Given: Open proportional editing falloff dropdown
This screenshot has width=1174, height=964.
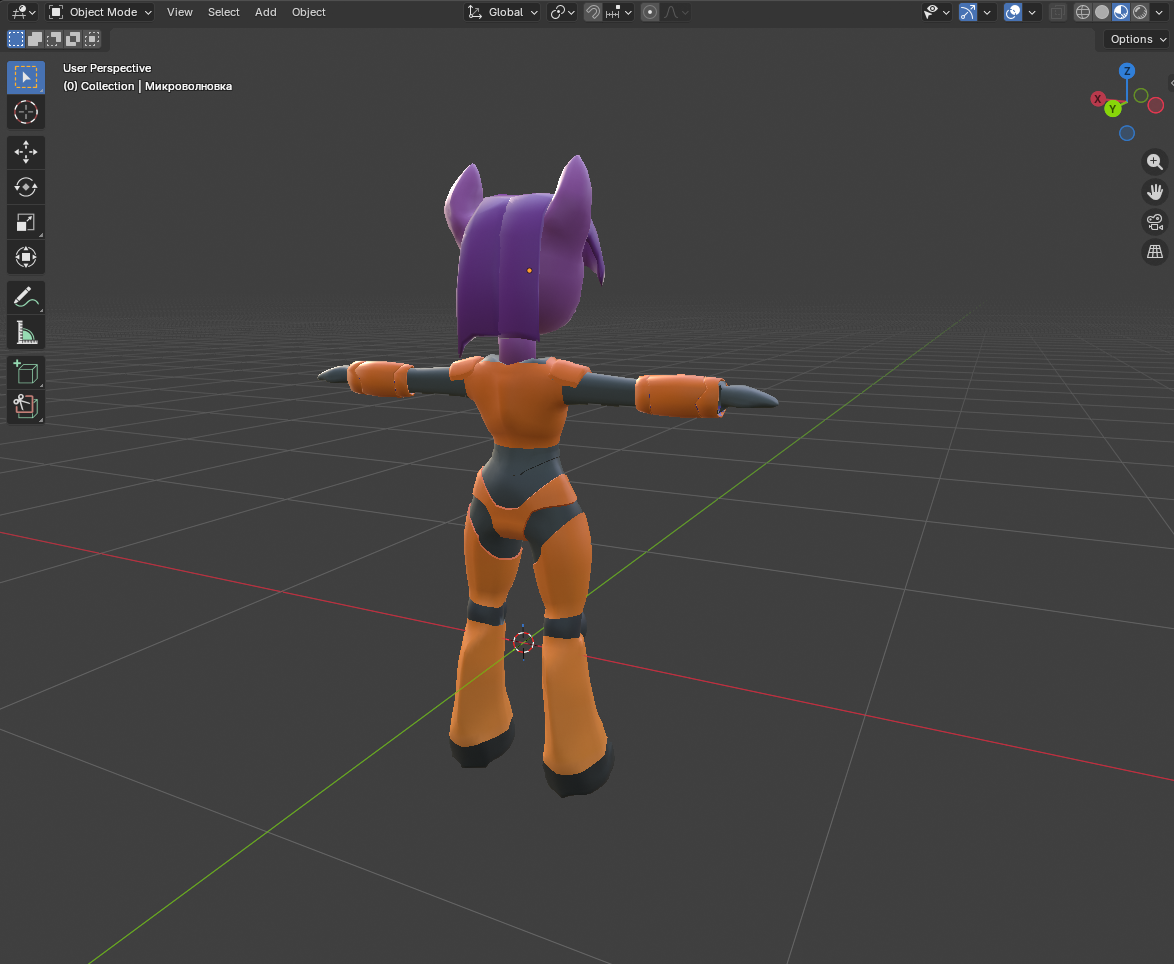Looking at the screenshot, I should point(676,12).
